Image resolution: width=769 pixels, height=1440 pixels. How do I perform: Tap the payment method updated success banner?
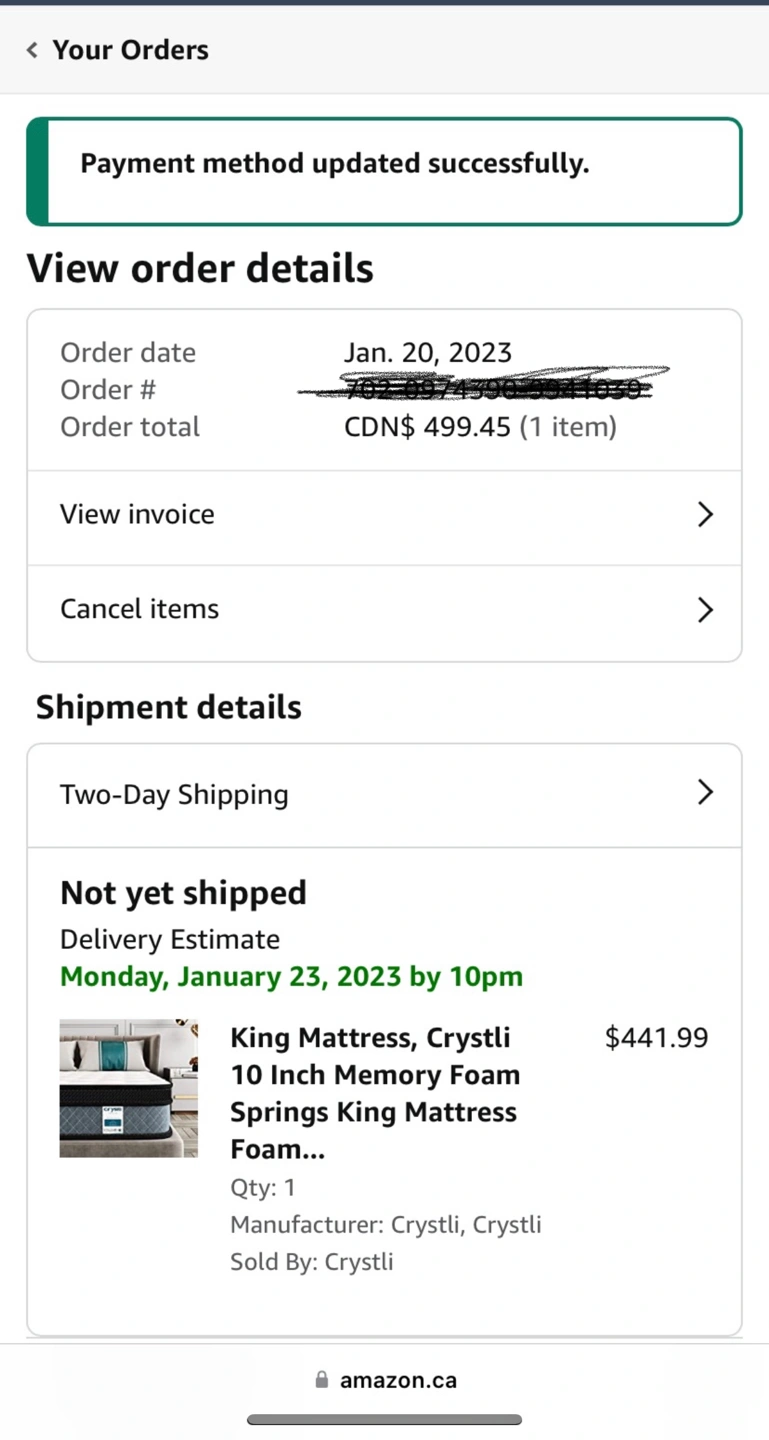tap(384, 171)
